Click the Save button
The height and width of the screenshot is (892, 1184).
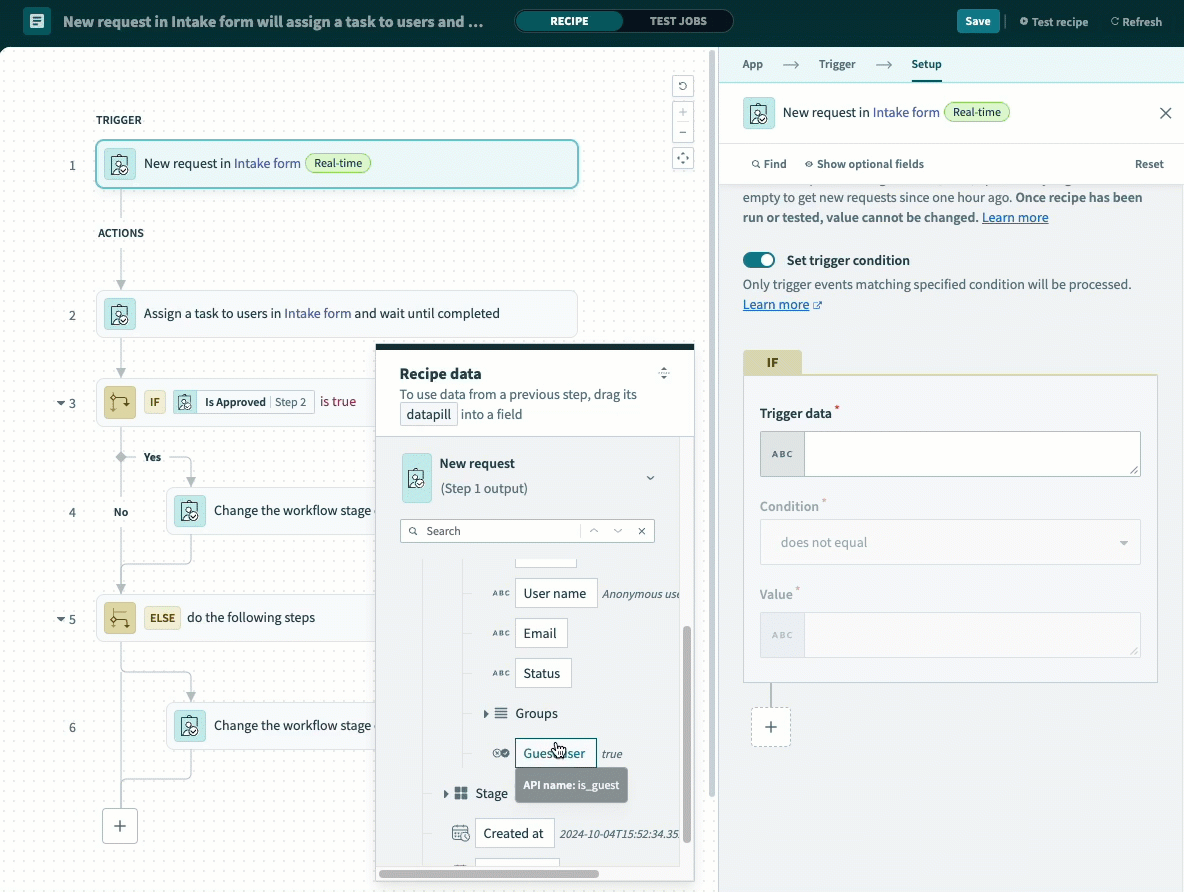pos(977,21)
